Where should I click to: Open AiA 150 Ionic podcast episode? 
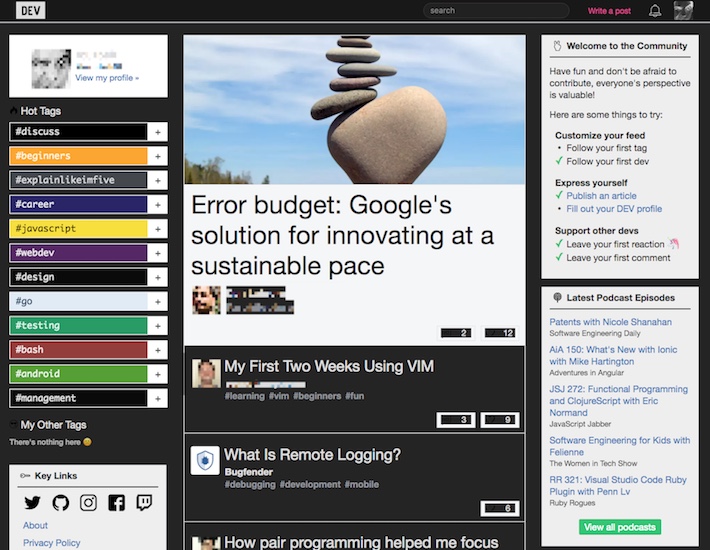pos(613,355)
